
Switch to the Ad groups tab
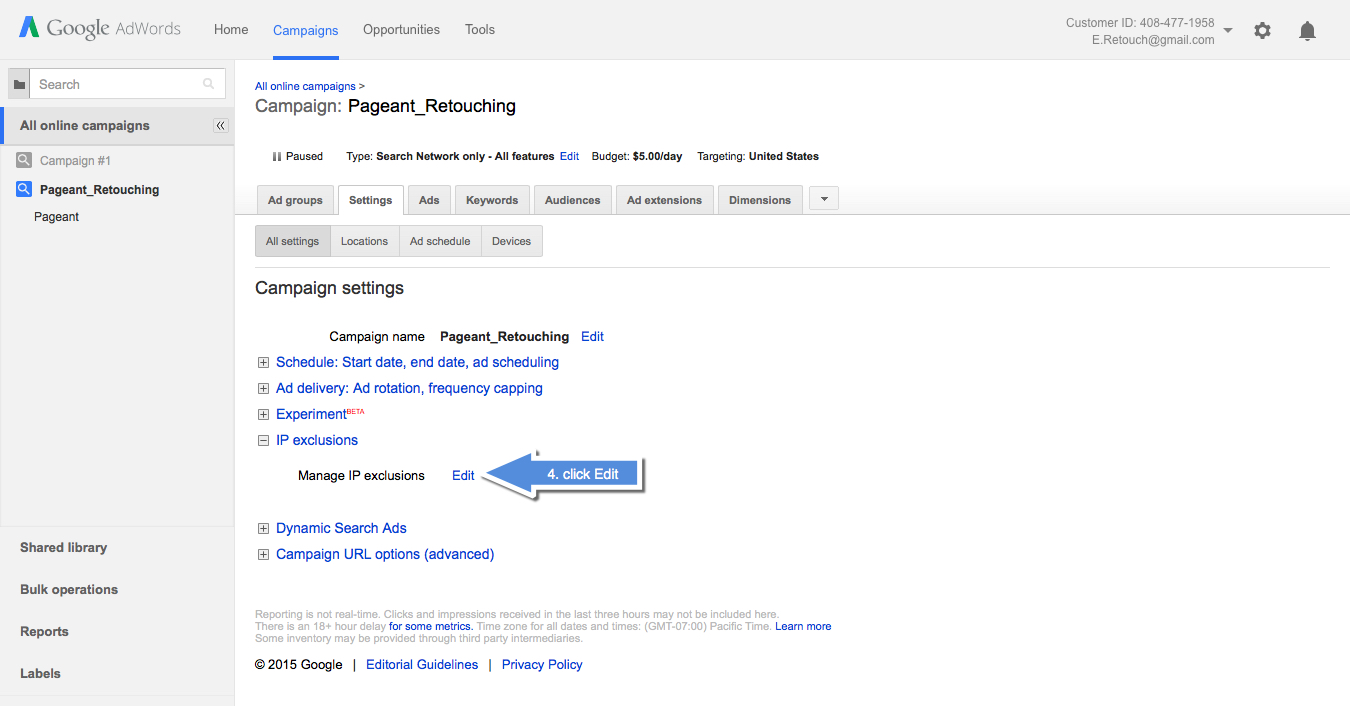click(295, 200)
